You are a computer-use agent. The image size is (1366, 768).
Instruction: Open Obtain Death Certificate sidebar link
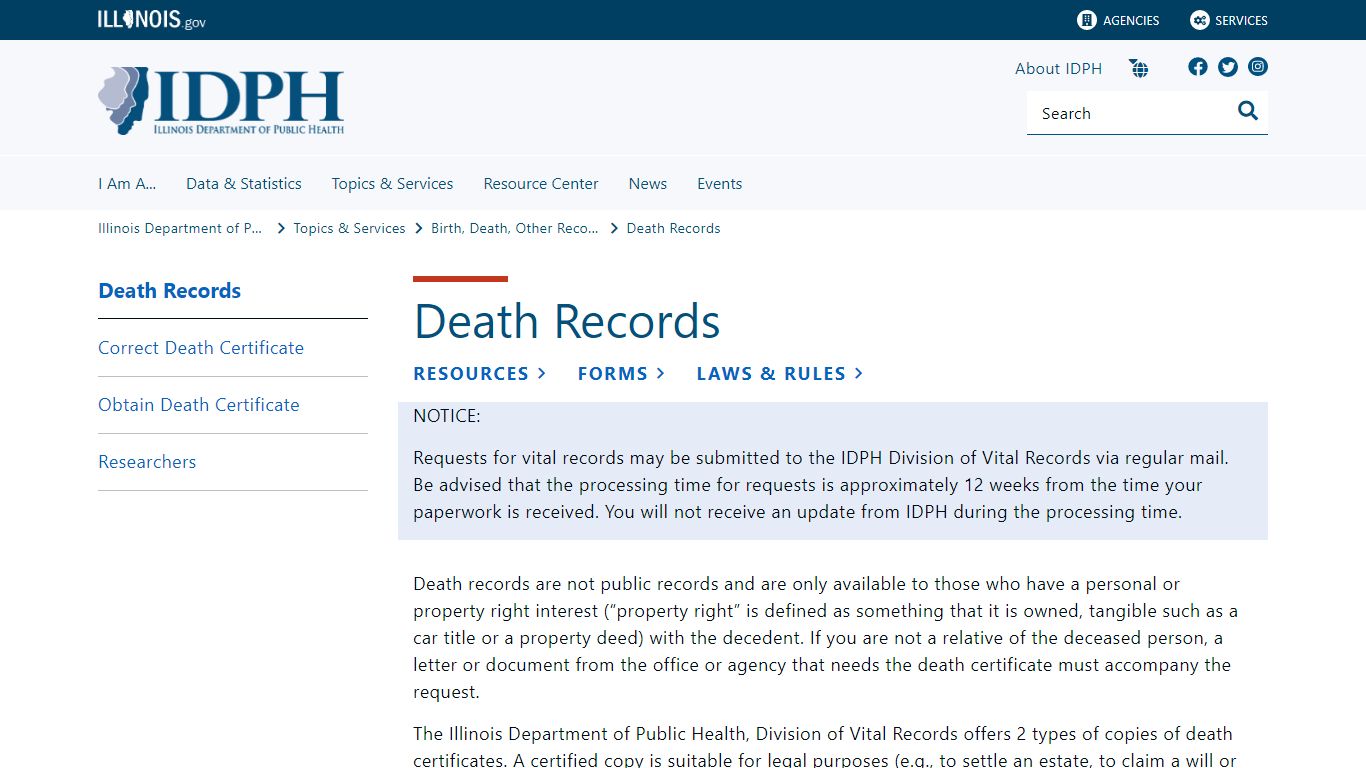point(199,405)
